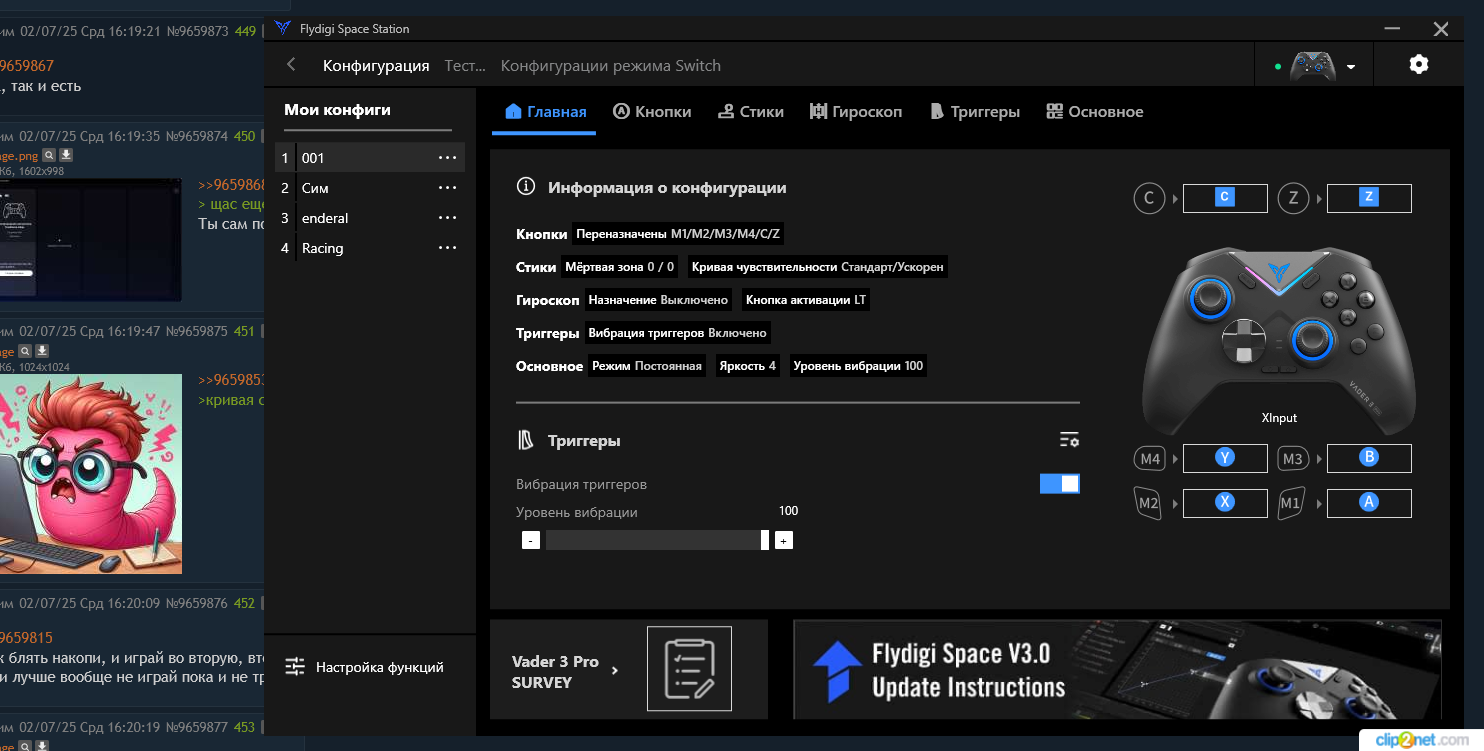
Task: Decrease vibration level with the minus button
Action: 531,540
